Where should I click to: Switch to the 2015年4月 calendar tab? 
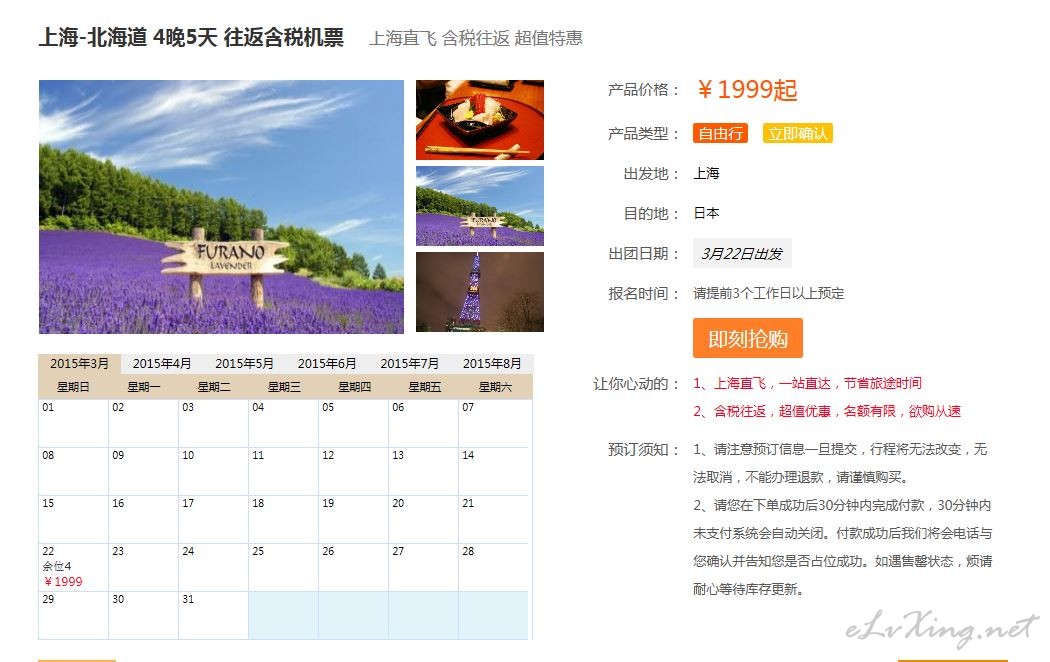161,364
